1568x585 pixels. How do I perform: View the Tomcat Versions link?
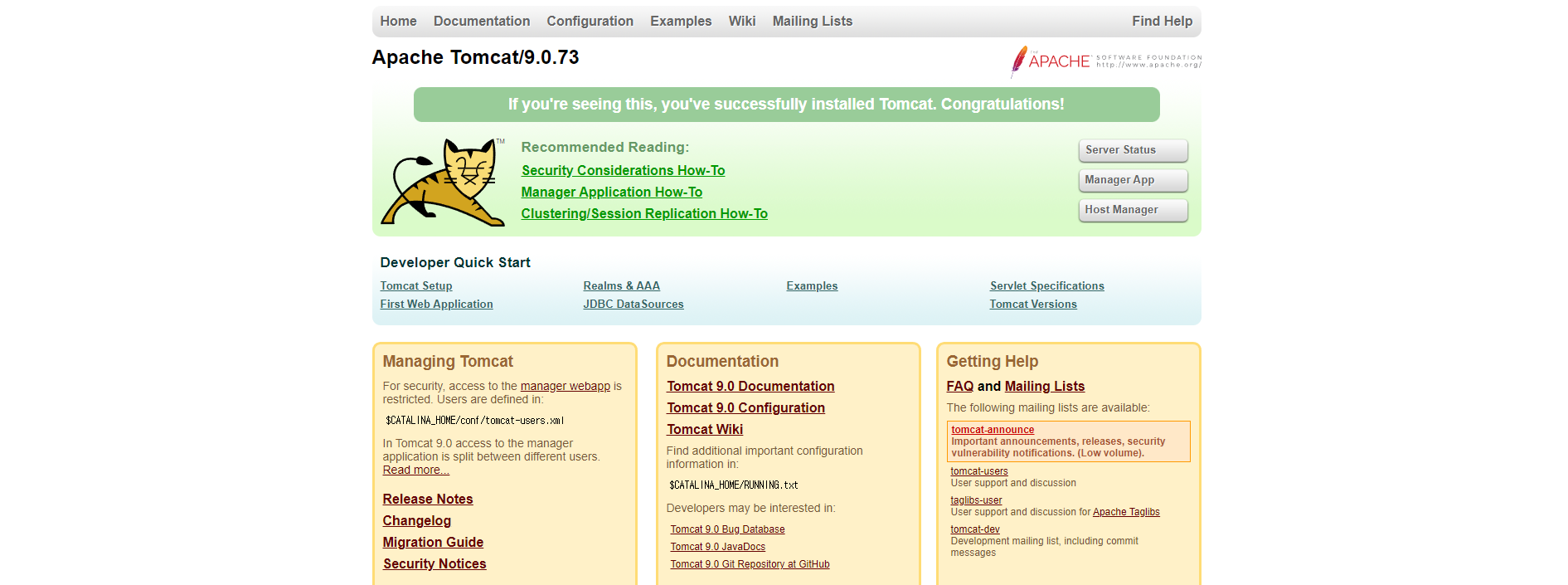[1033, 305]
